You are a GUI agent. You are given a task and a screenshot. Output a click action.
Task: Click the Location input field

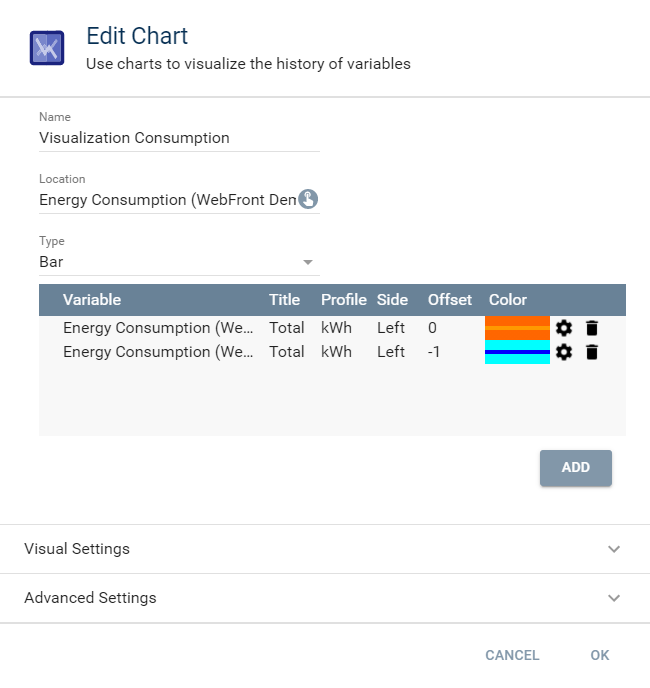pos(166,200)
